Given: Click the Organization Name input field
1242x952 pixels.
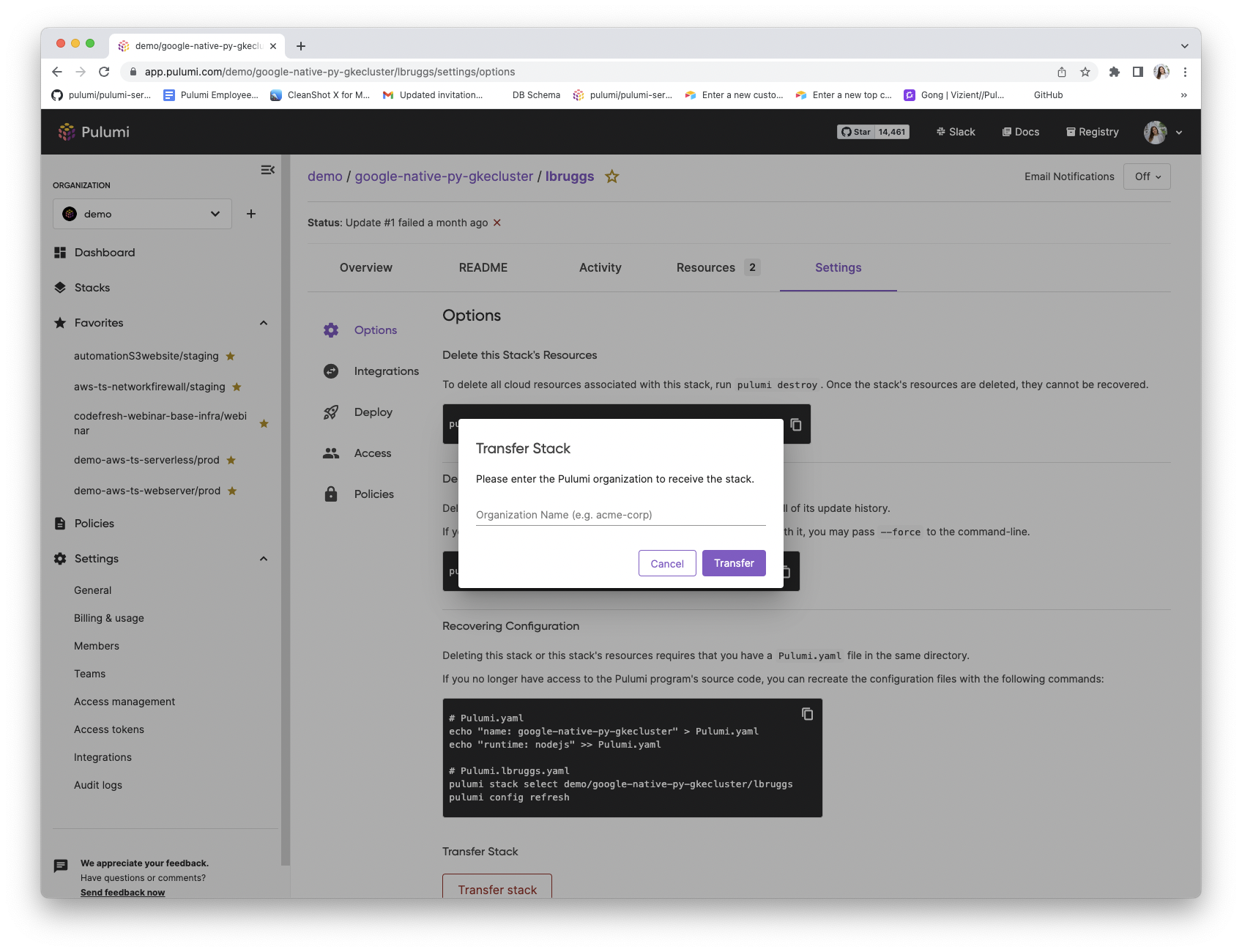Looking at the screenshot, I should tap(621, 515).
